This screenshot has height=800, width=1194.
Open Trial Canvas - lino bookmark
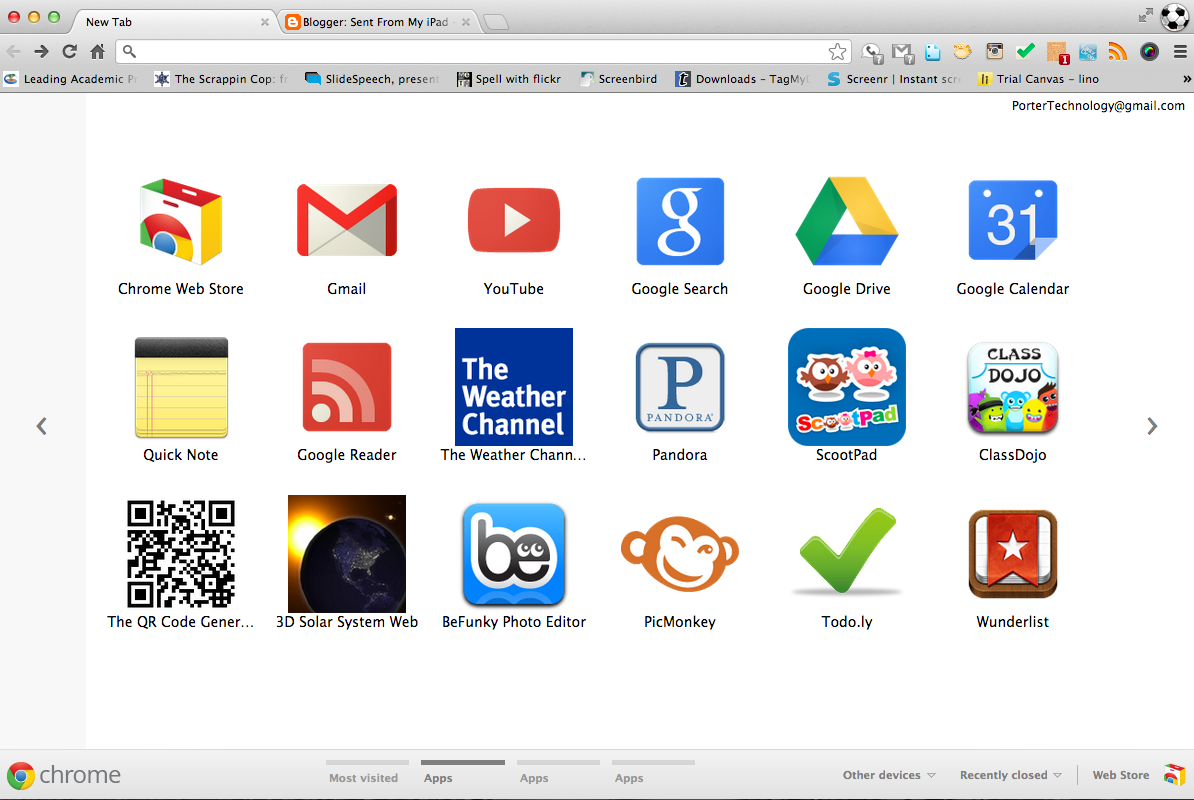1039,78
